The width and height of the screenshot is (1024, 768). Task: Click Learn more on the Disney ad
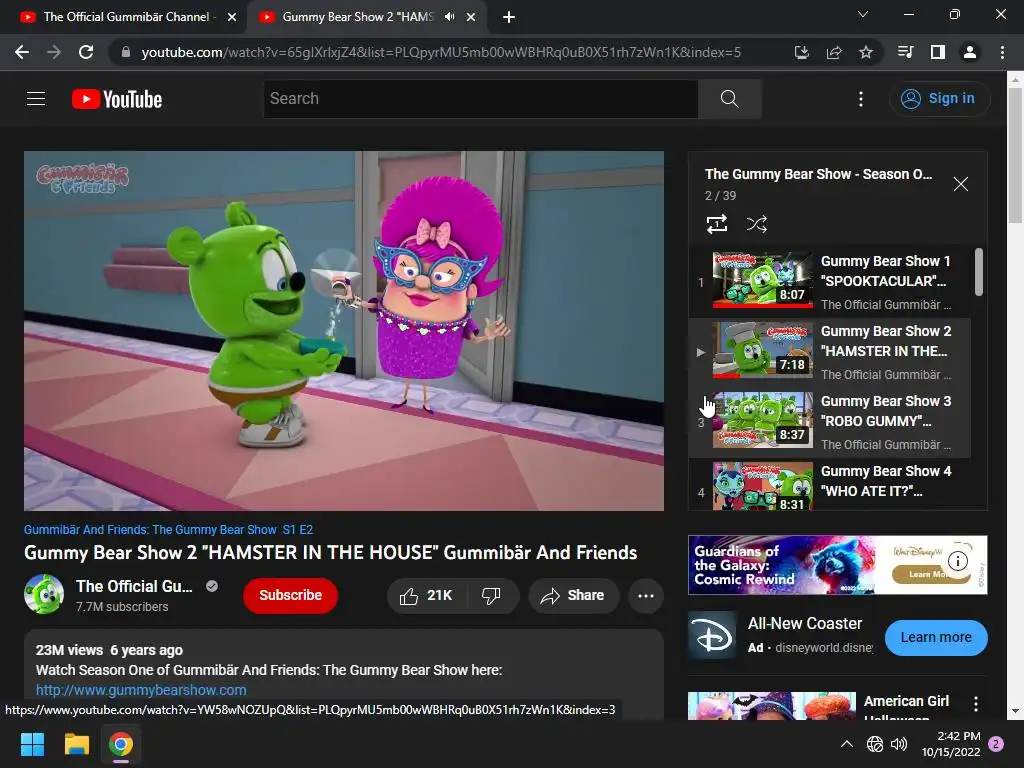(x=936, y=637)
